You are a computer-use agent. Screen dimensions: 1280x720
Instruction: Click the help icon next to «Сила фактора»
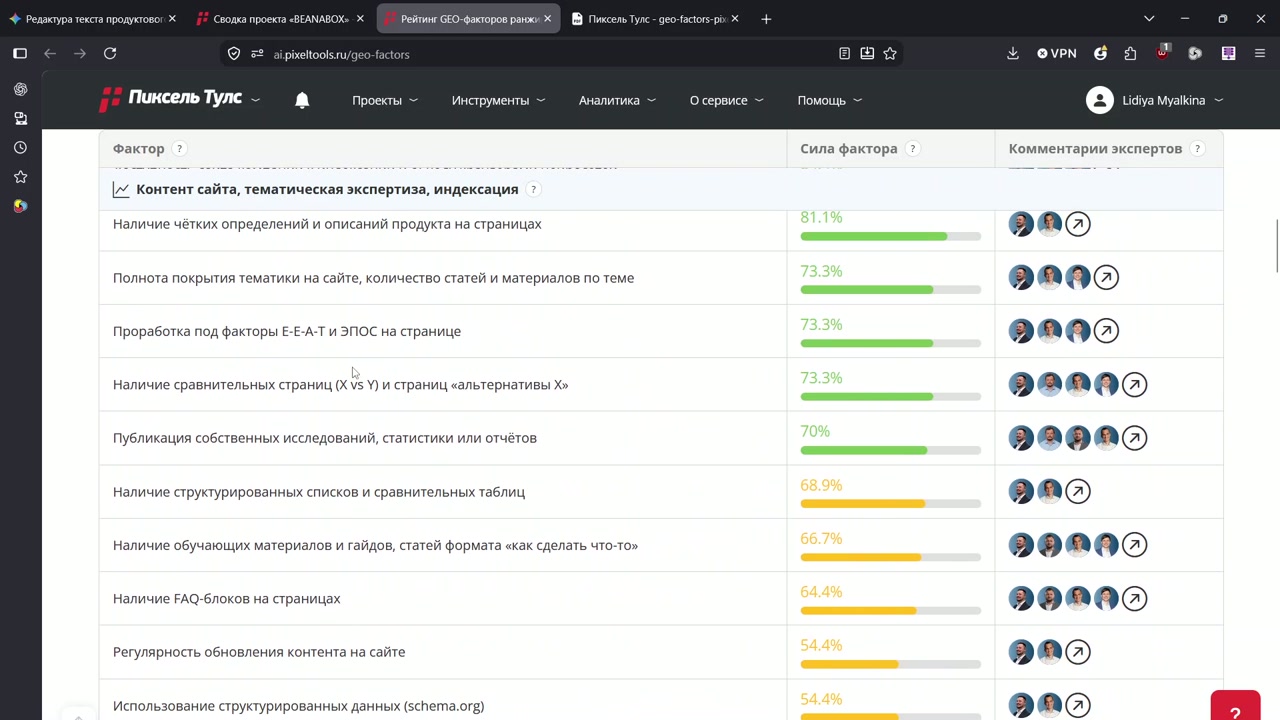point(912,149)
